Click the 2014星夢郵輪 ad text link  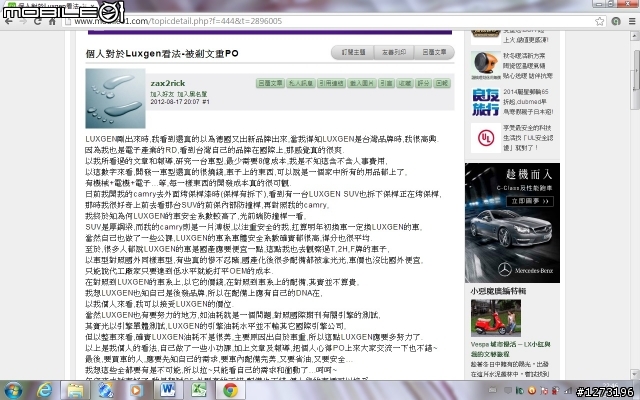pos(528,102)
